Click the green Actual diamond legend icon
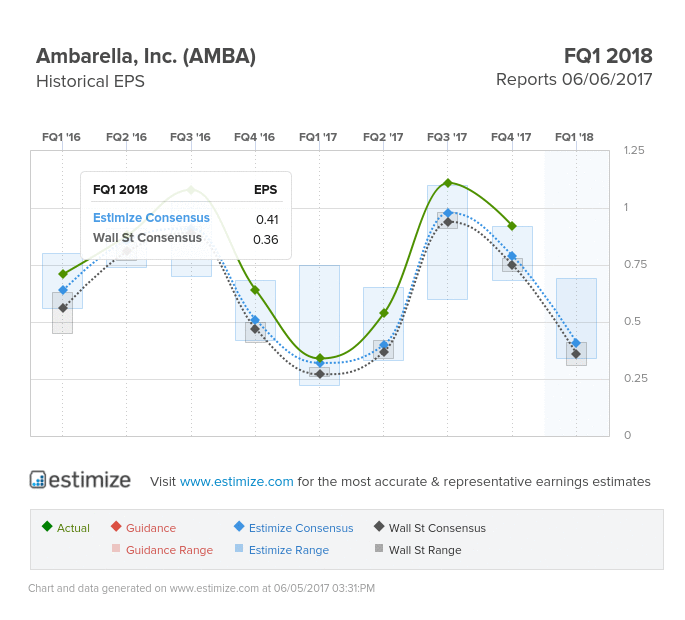 click(x=47, y=526)
